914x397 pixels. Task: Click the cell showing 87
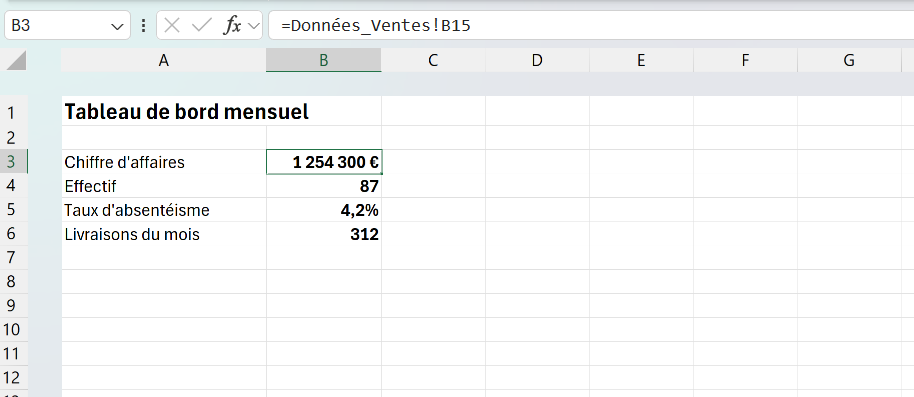324,186
